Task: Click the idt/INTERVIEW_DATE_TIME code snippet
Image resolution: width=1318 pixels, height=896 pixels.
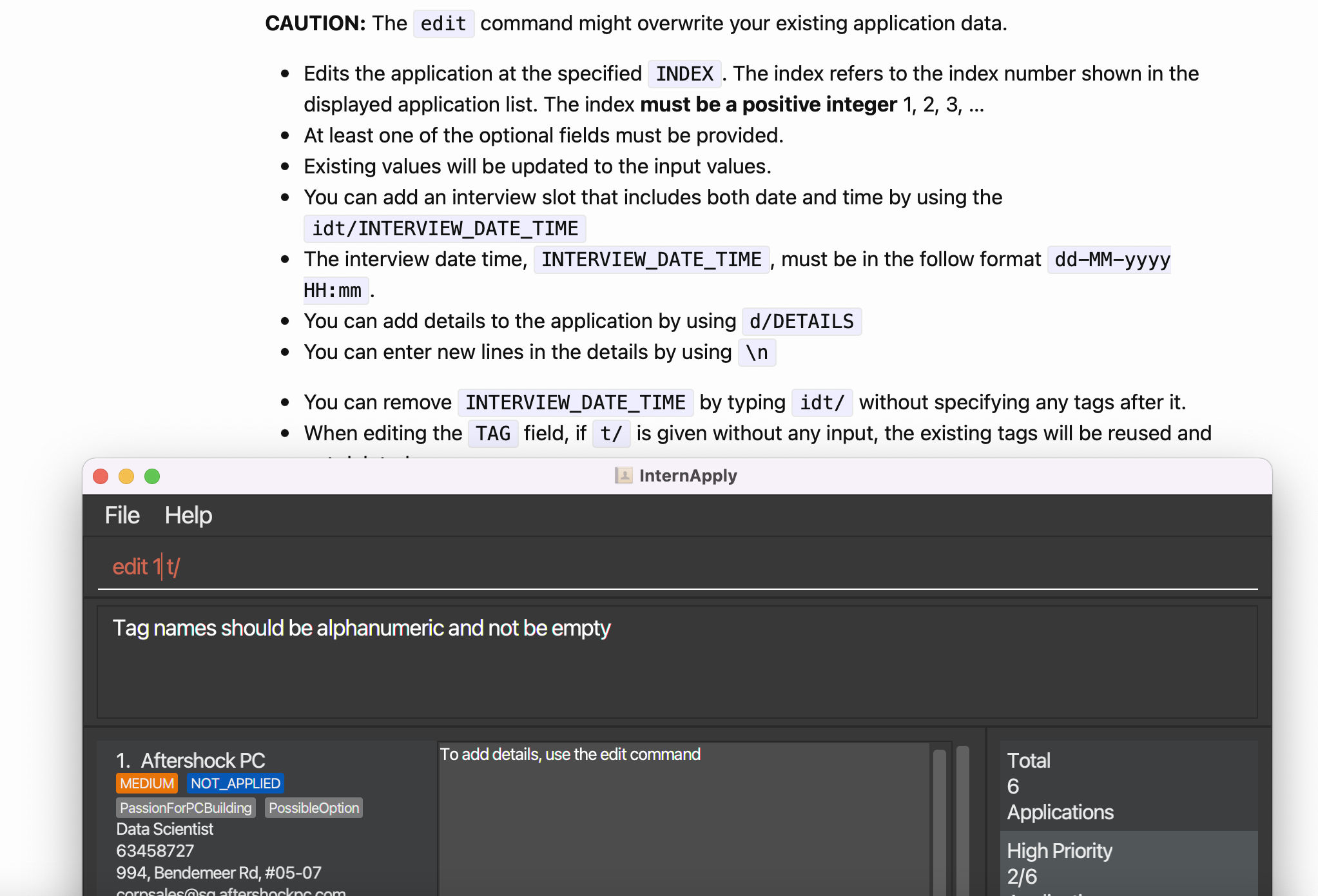Action: [445, 229]
